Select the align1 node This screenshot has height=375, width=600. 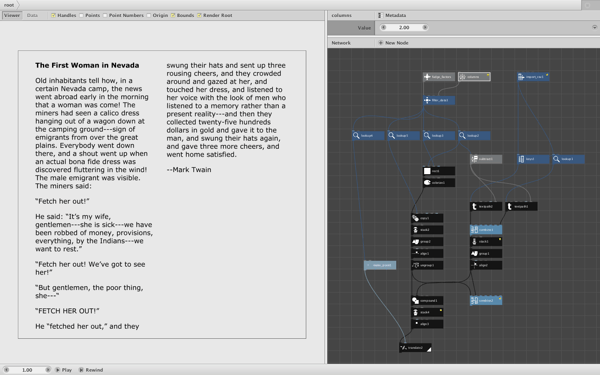pyautogui.click(x=427, y=253)
